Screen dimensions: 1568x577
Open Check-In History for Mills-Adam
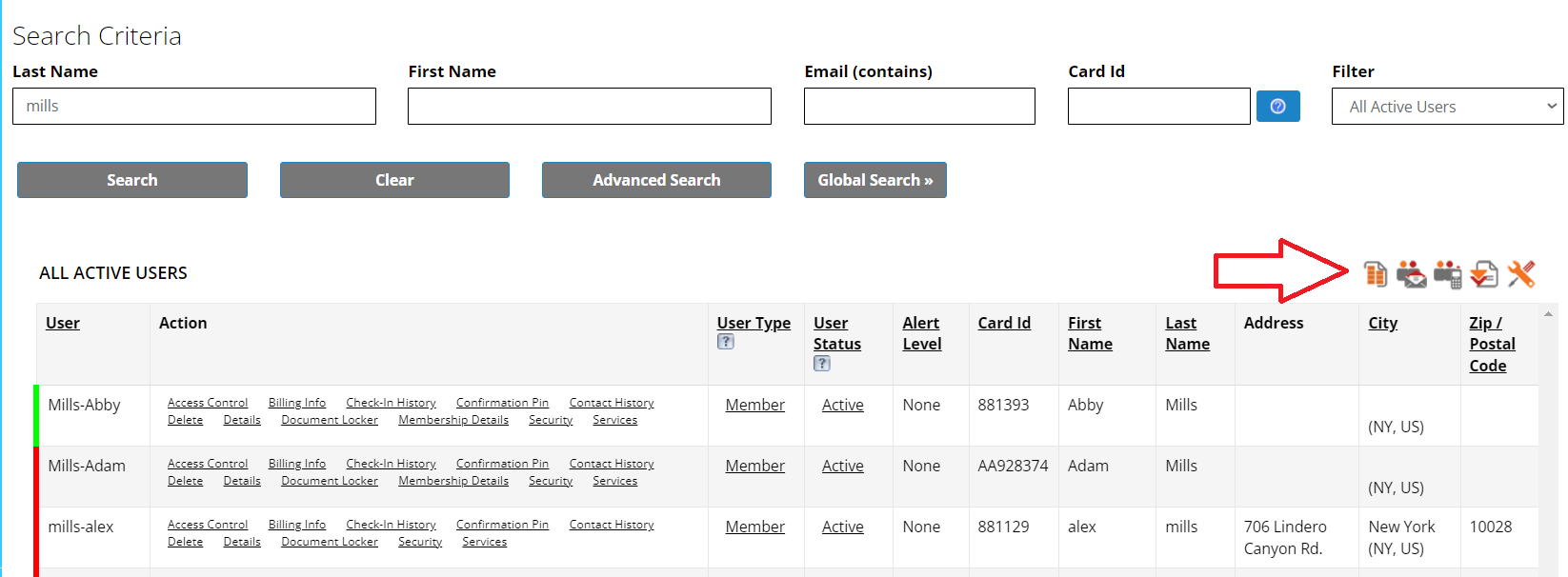click(x=391, y=464)
